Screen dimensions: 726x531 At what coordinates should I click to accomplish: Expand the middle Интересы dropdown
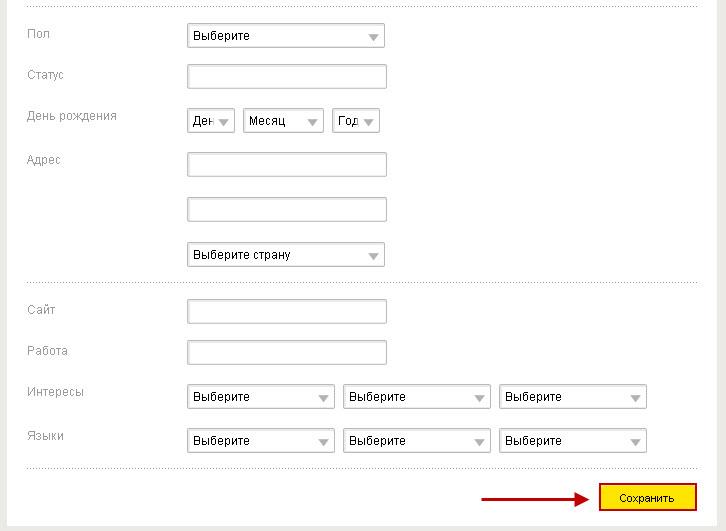coord(416,397)
